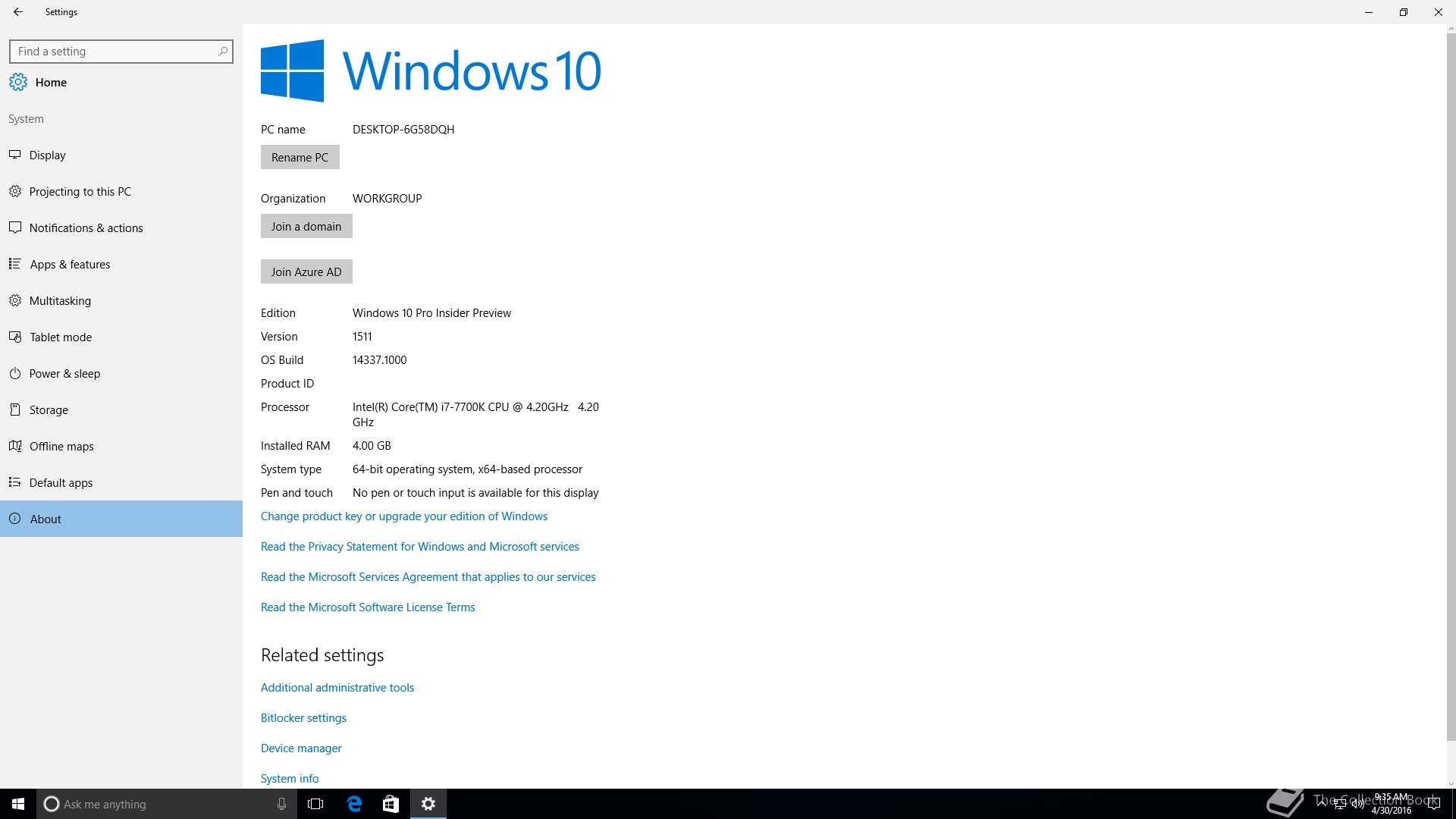Click the network icon in system tray
Image resolution: width=1456 pixels, height=819 pixels.
(x=1340, y=804)
